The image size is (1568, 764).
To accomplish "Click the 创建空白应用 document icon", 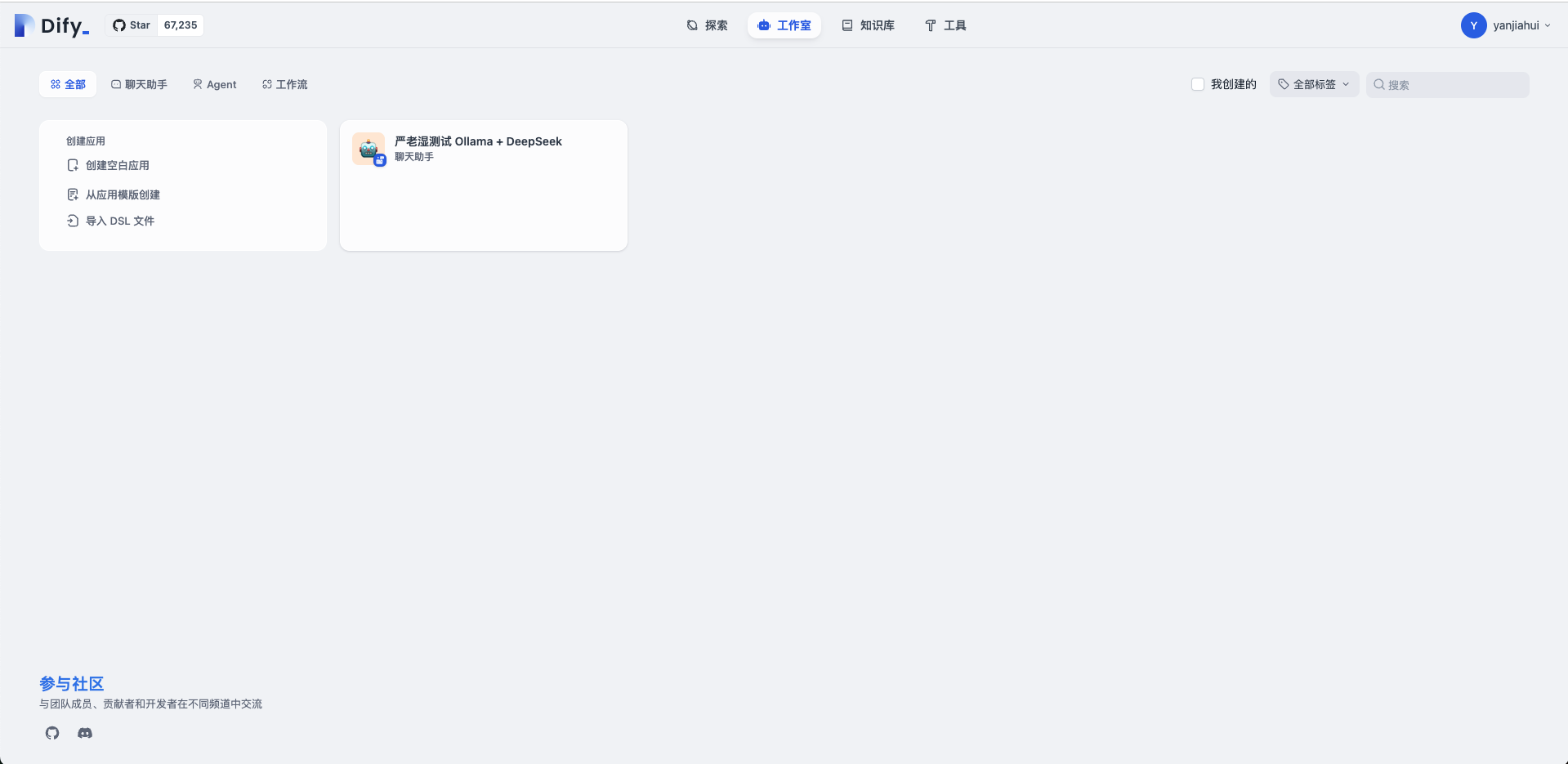I will 73,165.
